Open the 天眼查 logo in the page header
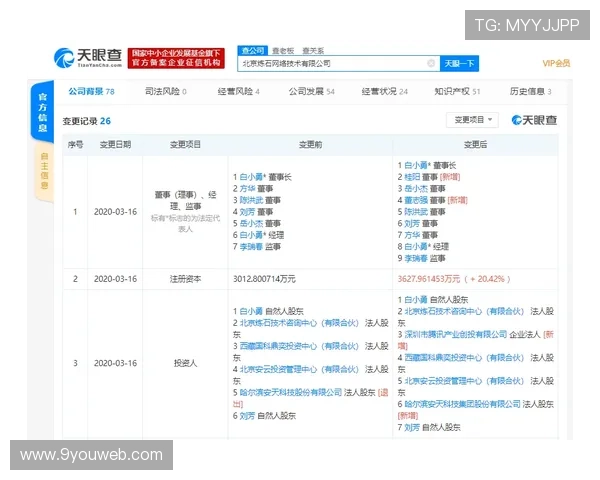 click(x=88, y=58)
